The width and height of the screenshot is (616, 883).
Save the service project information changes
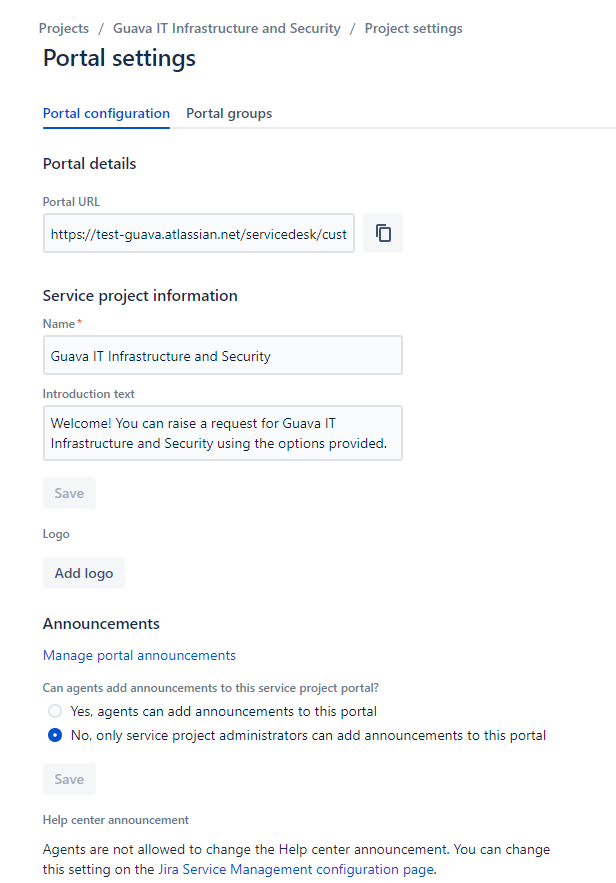(68, 492)
